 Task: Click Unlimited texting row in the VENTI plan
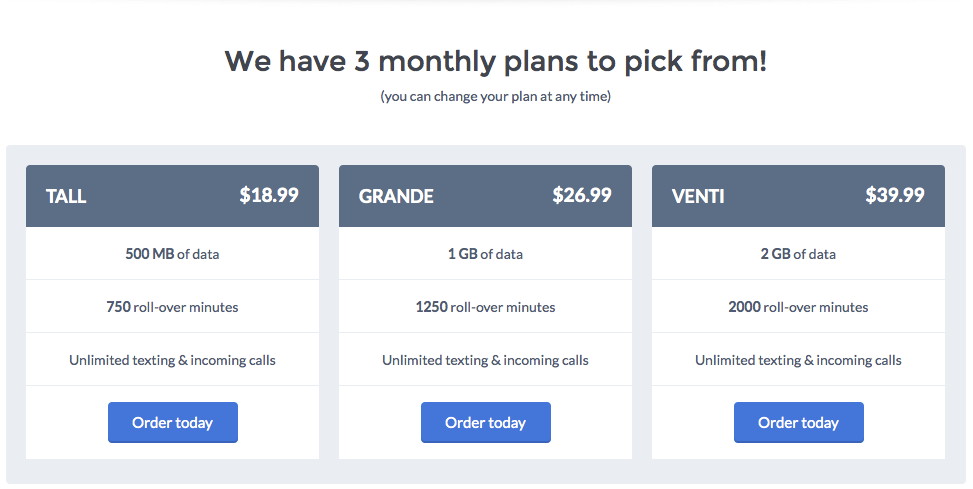point(798,360)
